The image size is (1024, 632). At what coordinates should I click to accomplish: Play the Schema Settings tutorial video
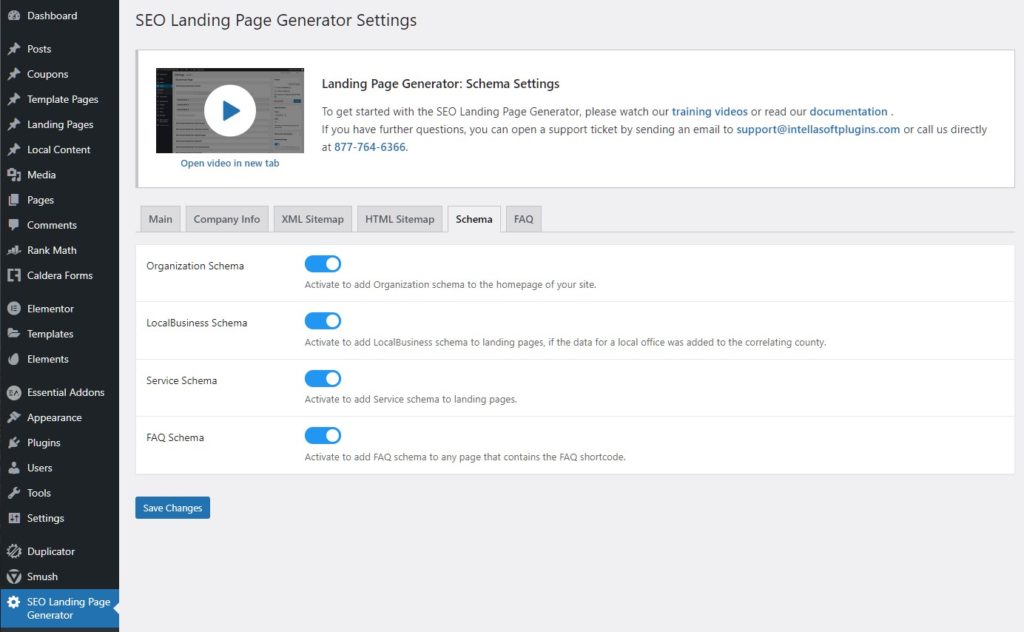pyautogui.click(x=230, y=110)
